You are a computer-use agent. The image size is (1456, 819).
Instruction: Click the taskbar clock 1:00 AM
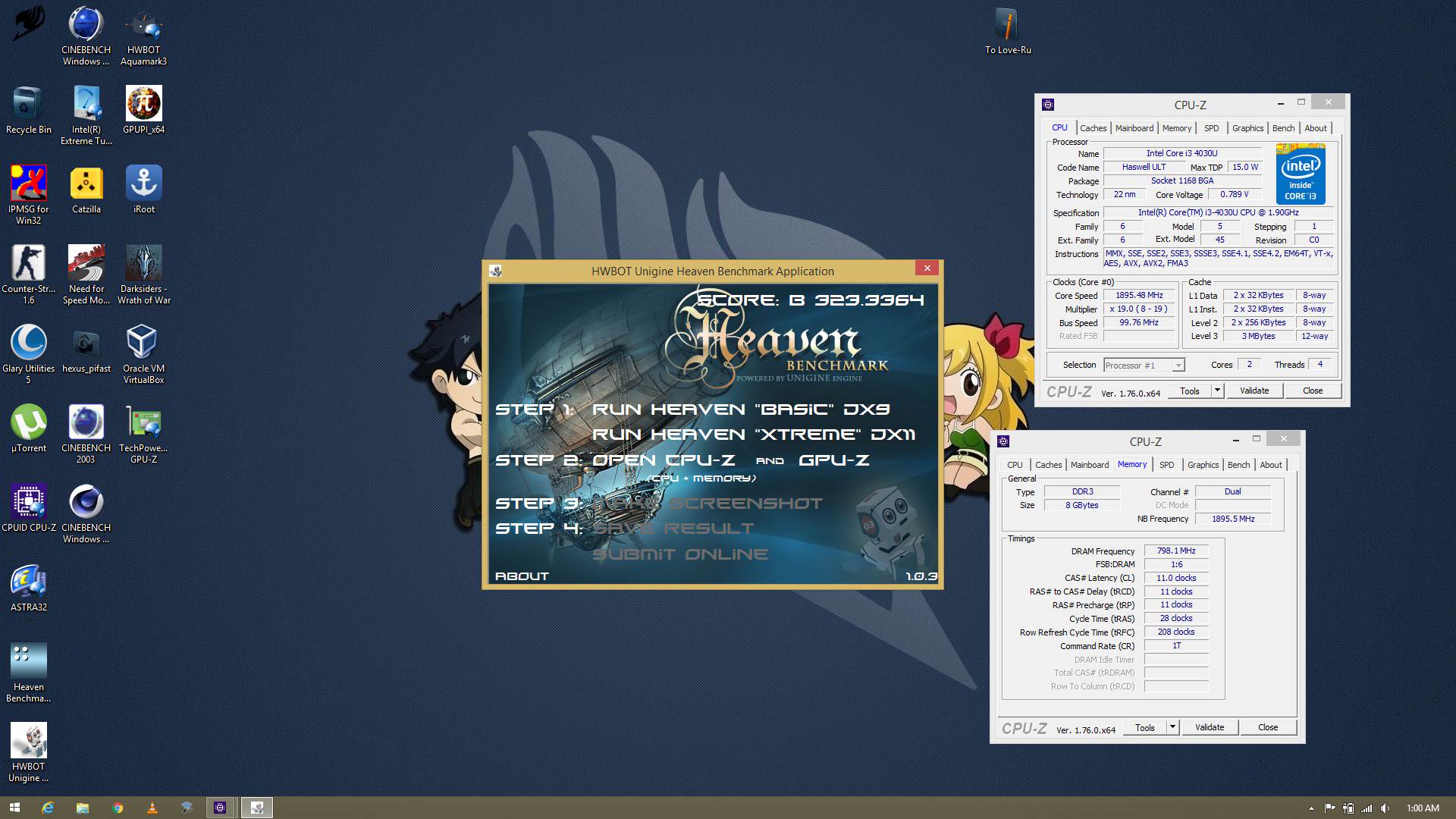[x=1423, y=808]
